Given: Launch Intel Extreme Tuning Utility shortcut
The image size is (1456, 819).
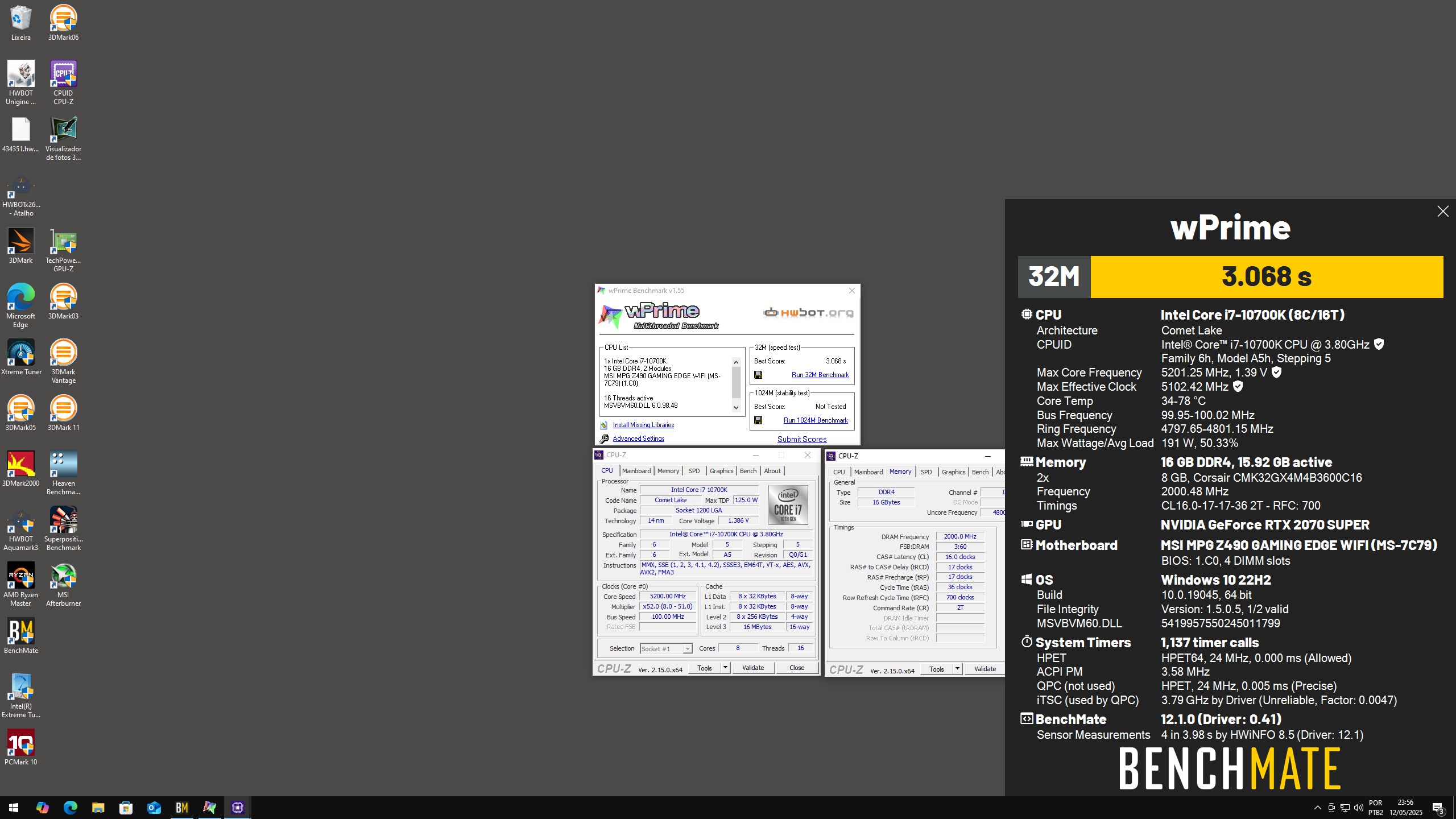Looking at the screenshot, I should point(20,696).
